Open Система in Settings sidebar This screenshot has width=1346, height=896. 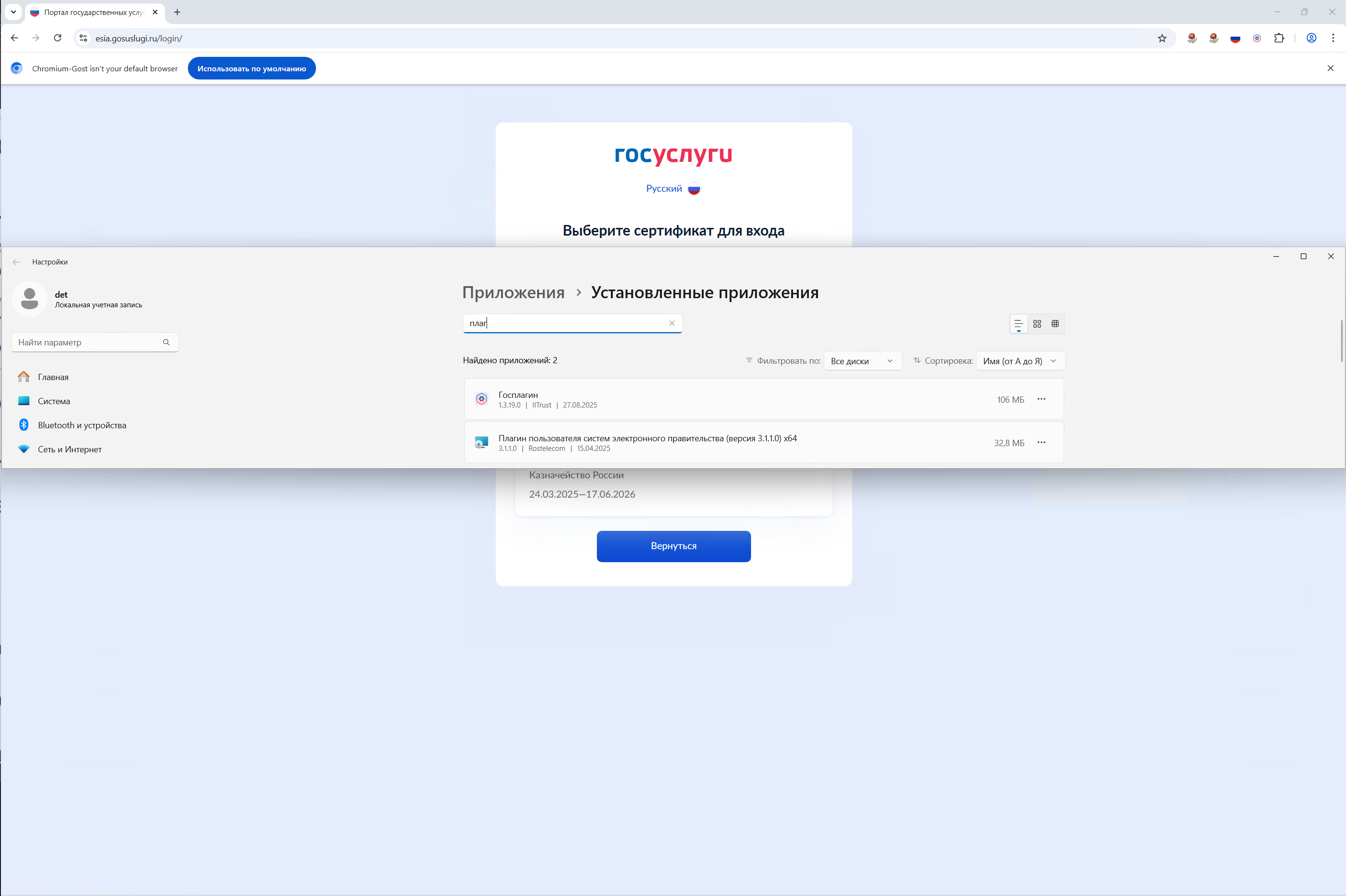coord(53,401)
